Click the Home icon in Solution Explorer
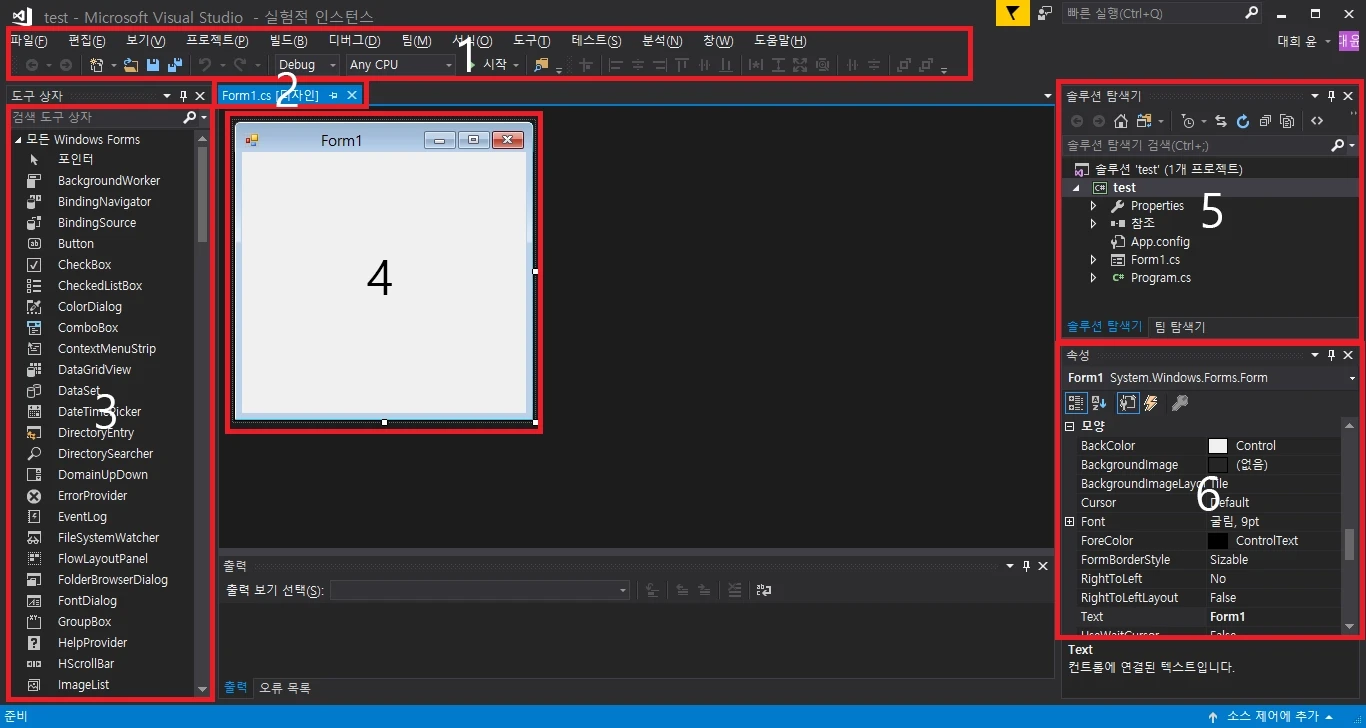 [x=1121, y=121]
